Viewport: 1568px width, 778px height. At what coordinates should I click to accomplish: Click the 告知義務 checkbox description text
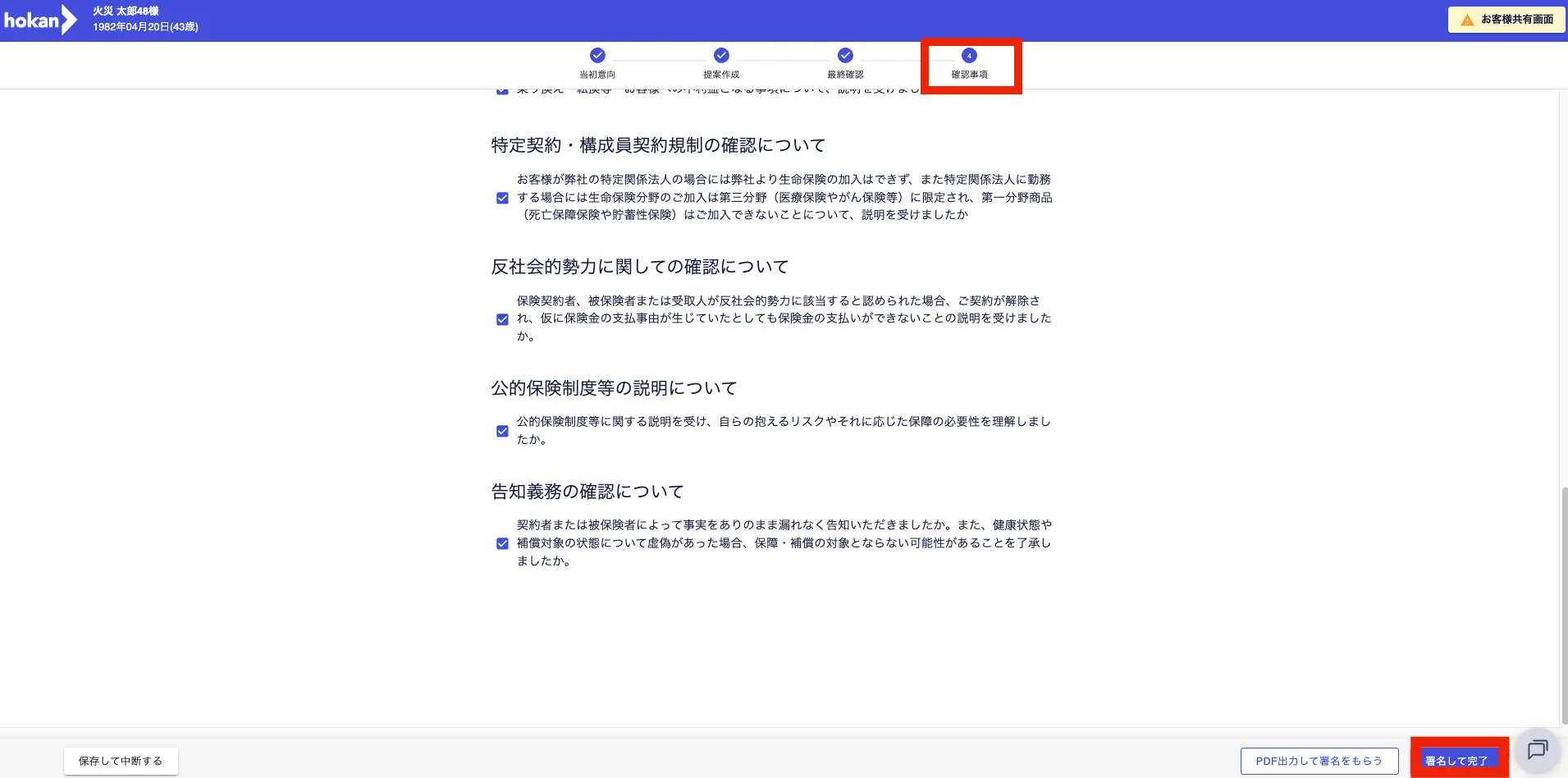click(x=784, y=542)
